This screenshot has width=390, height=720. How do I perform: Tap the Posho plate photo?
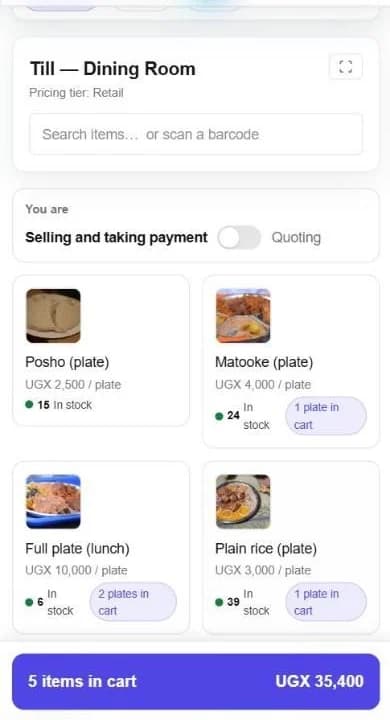click(x=53, y=316)
